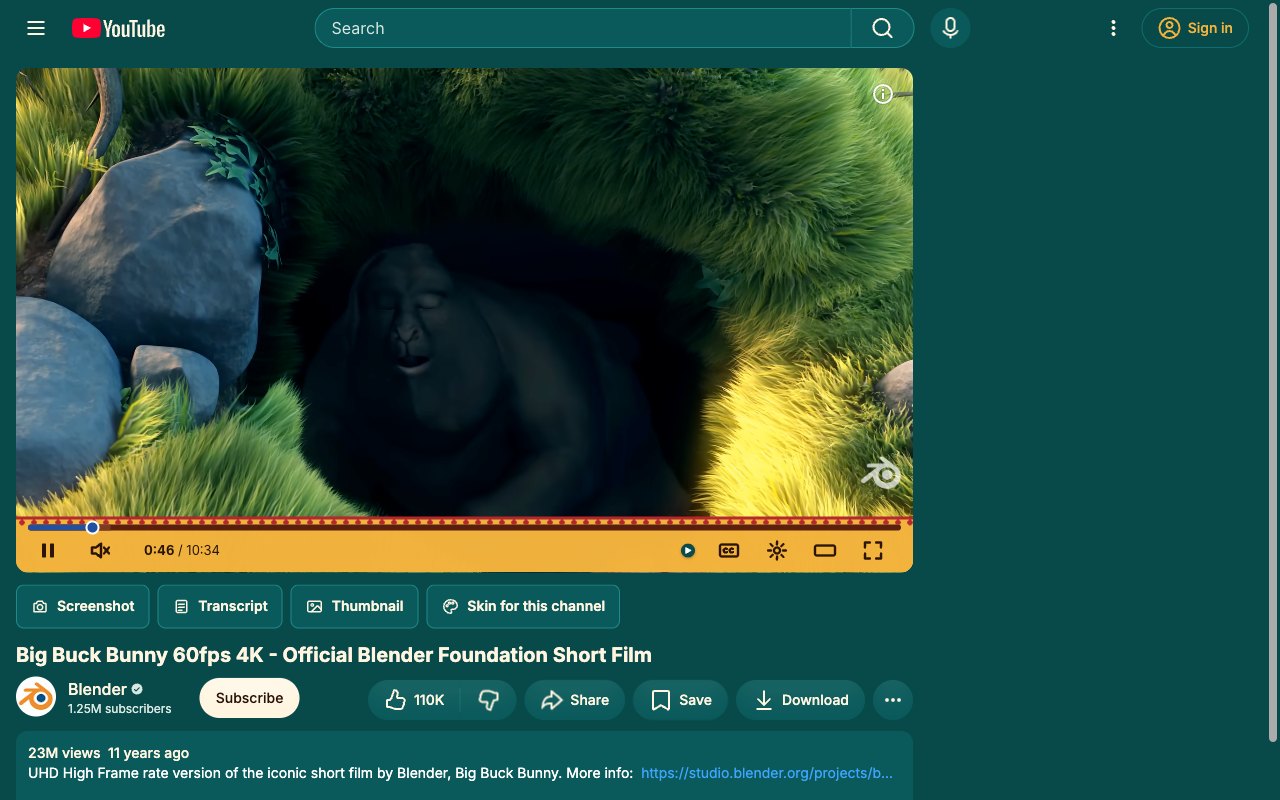Click Skin for this channel
The width and height of the screenshot is (1280, 800).
point(523,606)
